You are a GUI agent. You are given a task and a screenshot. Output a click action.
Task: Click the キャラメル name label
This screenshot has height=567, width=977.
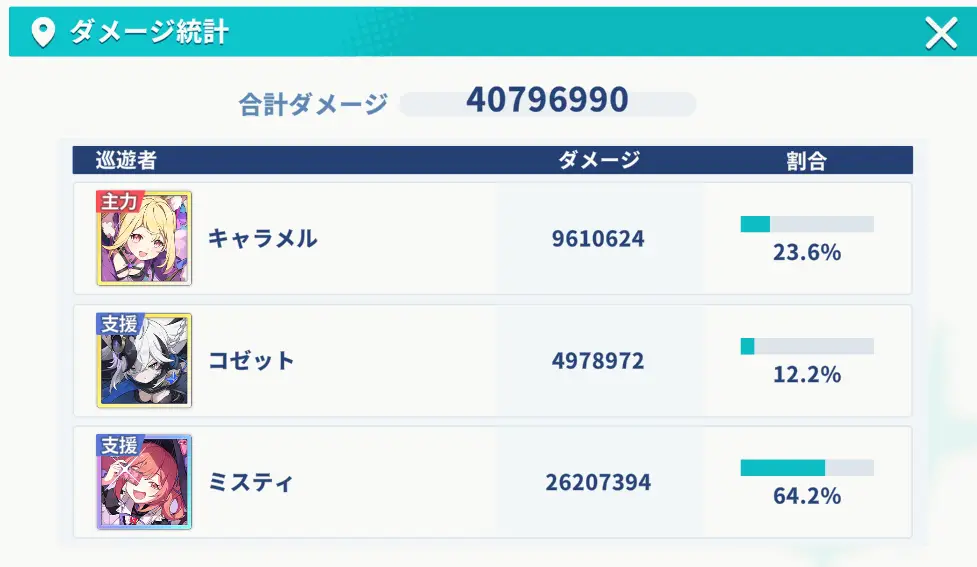pyautogui.click(x=262, y=239)
